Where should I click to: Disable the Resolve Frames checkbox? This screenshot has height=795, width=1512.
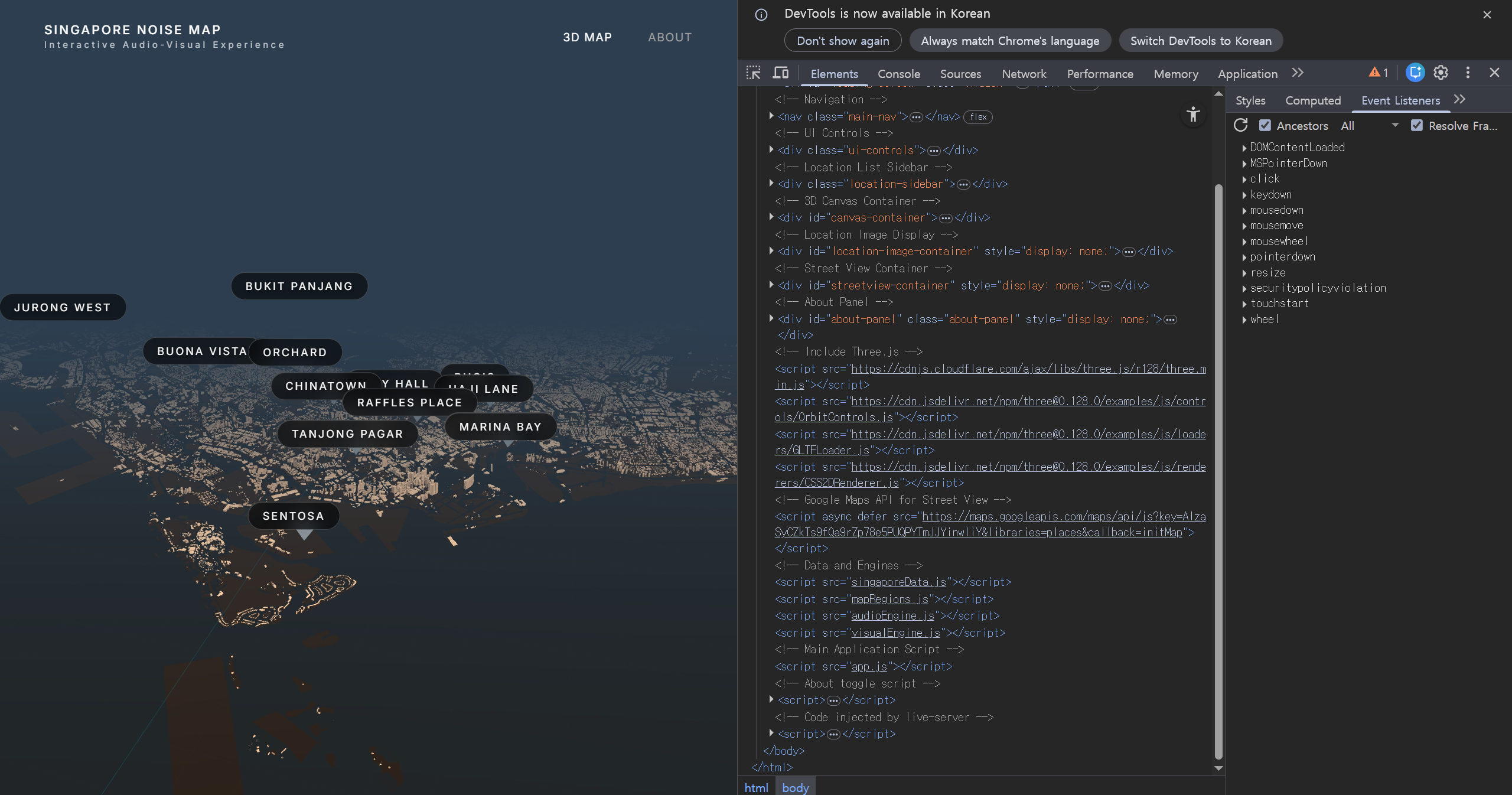(1417, 125)
